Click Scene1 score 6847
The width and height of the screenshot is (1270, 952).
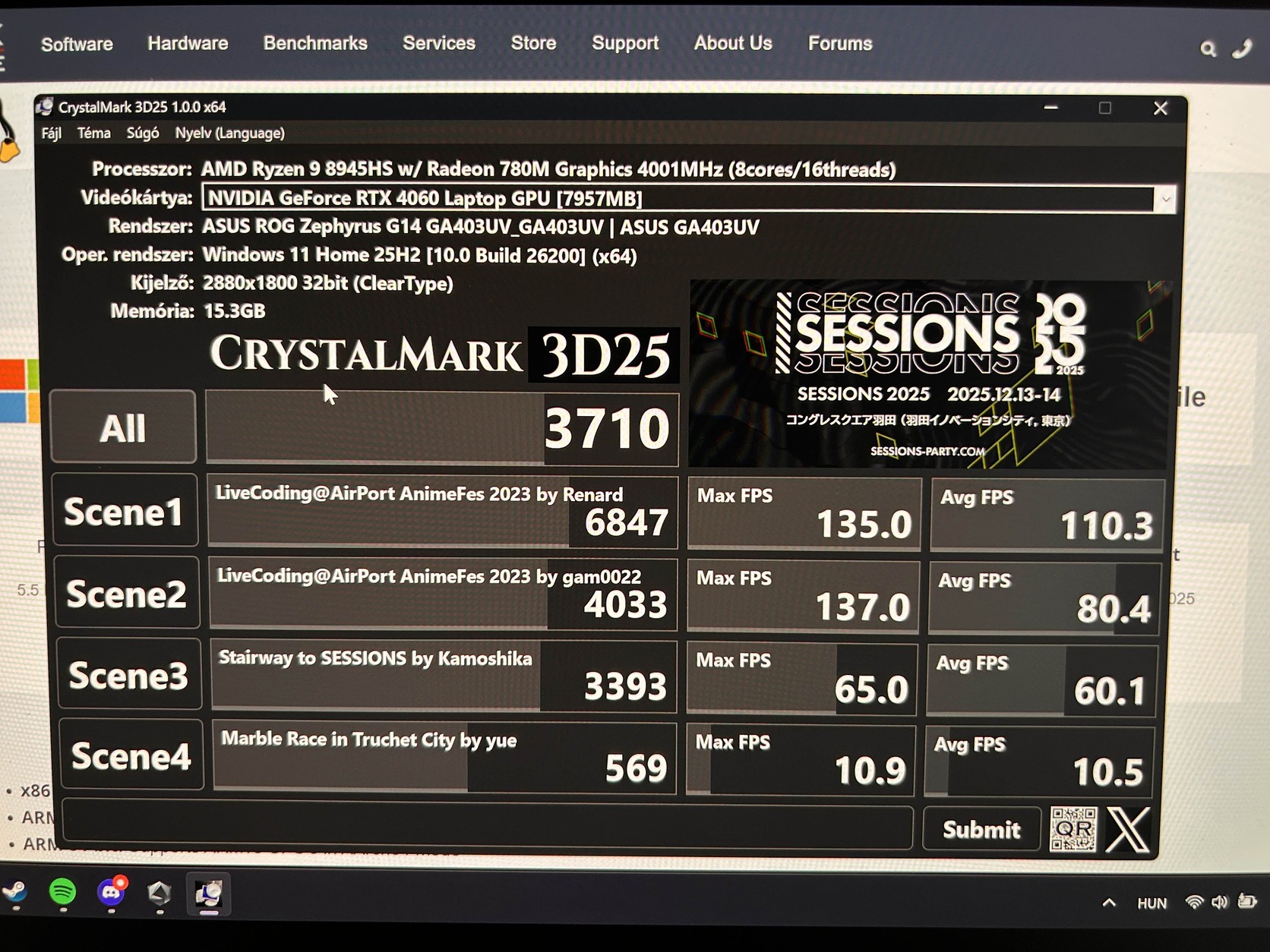627,523
